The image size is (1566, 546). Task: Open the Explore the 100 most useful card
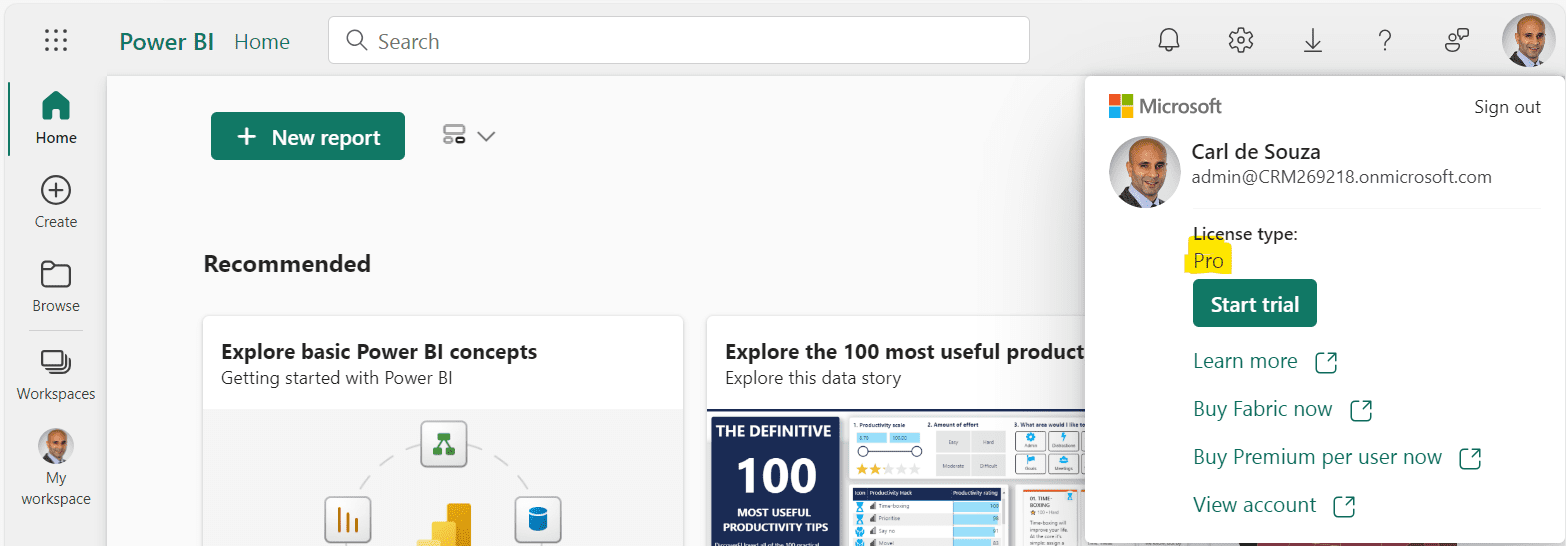pos(896,431)
